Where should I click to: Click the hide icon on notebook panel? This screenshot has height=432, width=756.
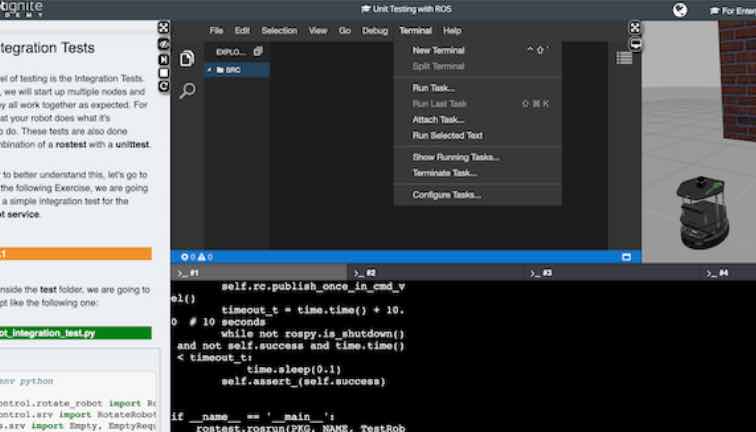click(164, 43)
